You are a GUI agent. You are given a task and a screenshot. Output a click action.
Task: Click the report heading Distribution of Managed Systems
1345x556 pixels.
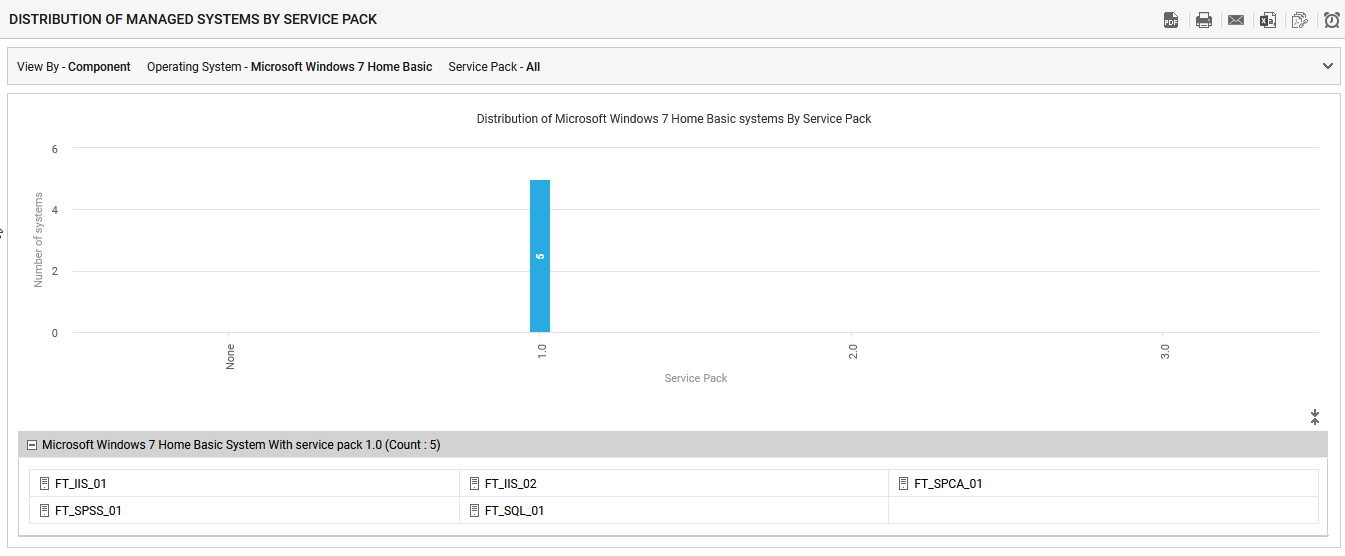tap(193, 20)
